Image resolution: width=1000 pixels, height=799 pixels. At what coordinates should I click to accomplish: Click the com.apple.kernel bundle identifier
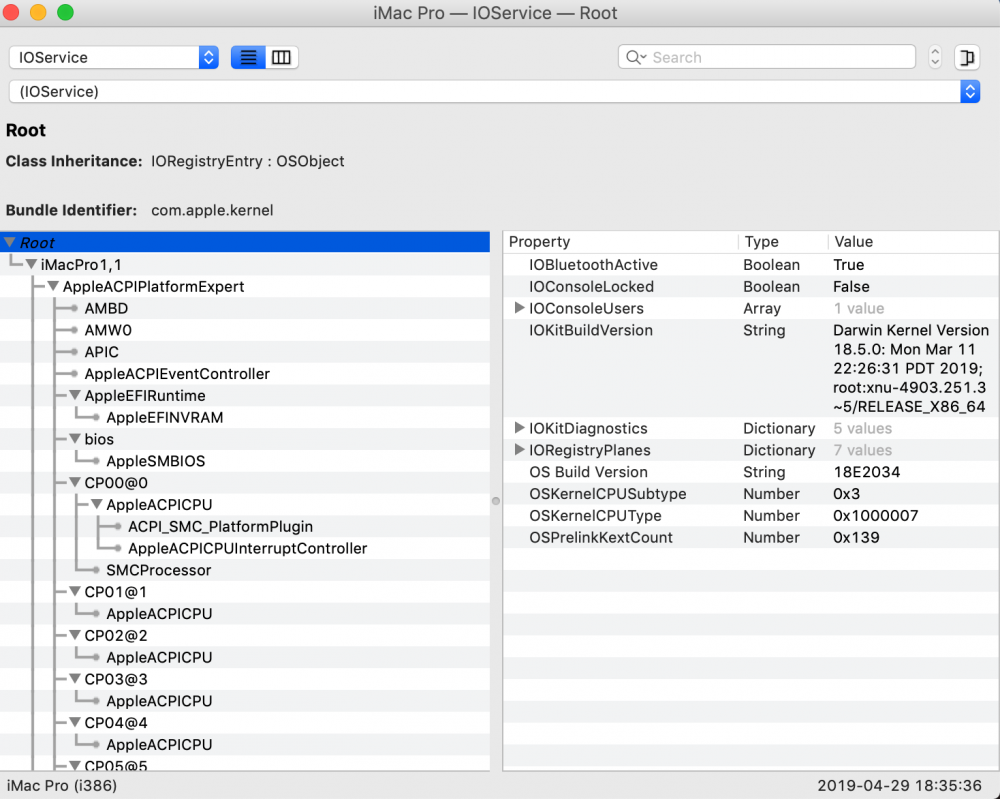coord(212,210)
